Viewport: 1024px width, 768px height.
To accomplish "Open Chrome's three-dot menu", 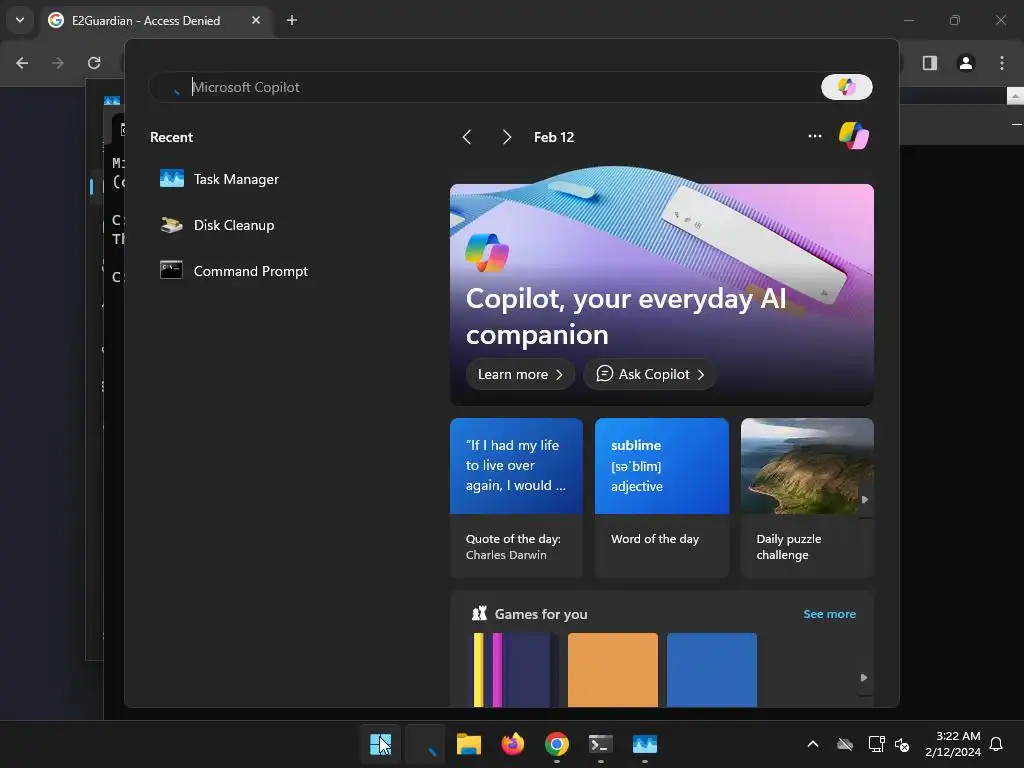I will pos(1002,63).
